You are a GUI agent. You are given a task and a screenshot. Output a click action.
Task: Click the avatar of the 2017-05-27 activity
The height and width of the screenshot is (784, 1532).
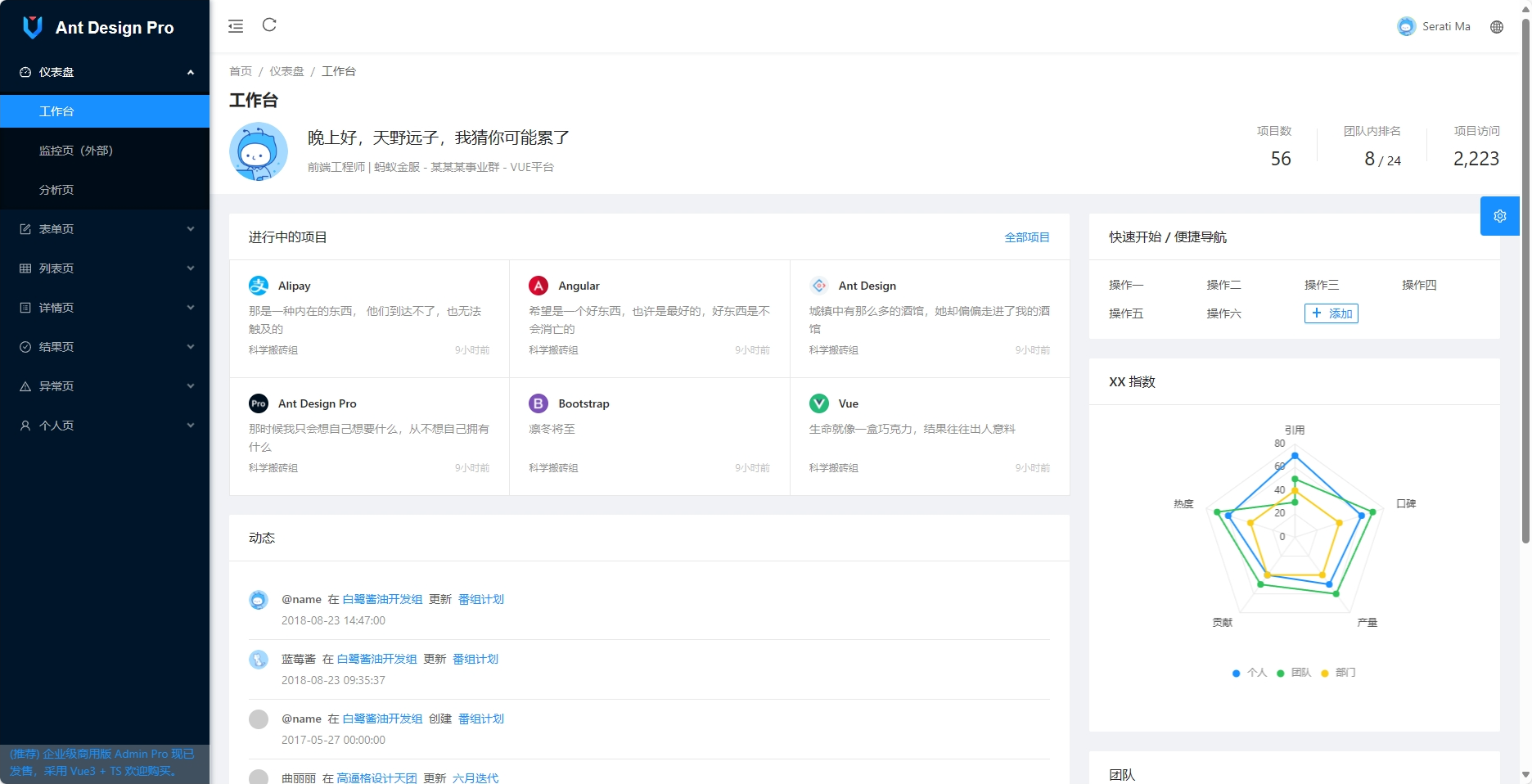(x=259, y=719)
